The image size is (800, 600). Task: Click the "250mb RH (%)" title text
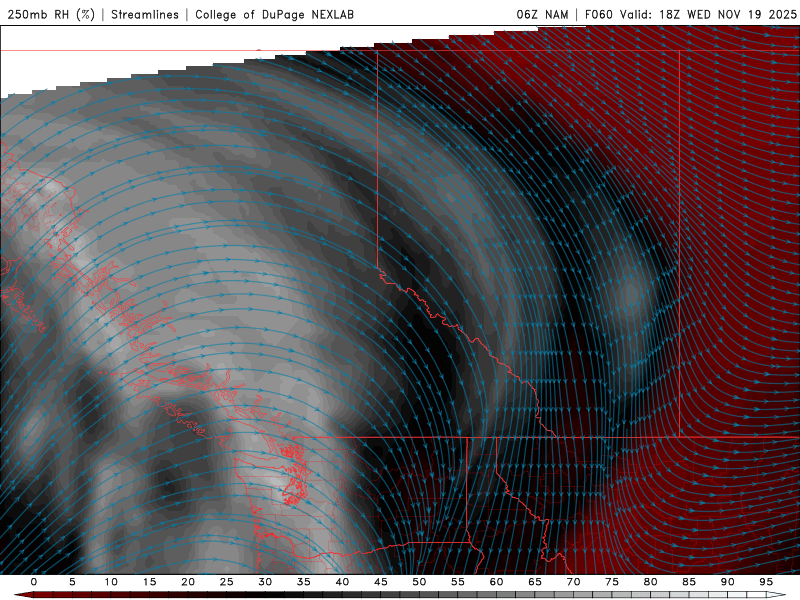51,14
